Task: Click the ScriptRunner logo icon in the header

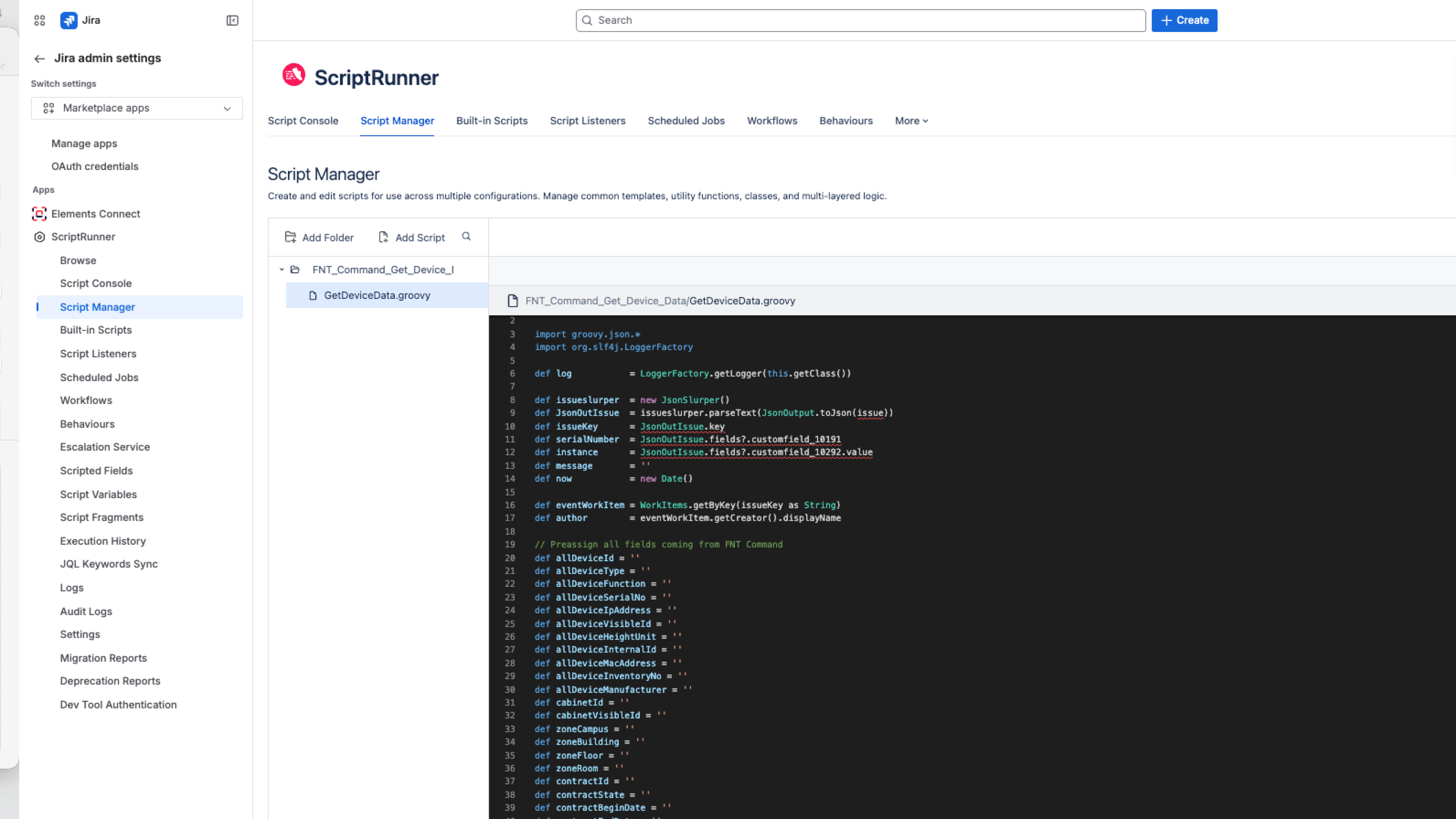Action: 294,75
